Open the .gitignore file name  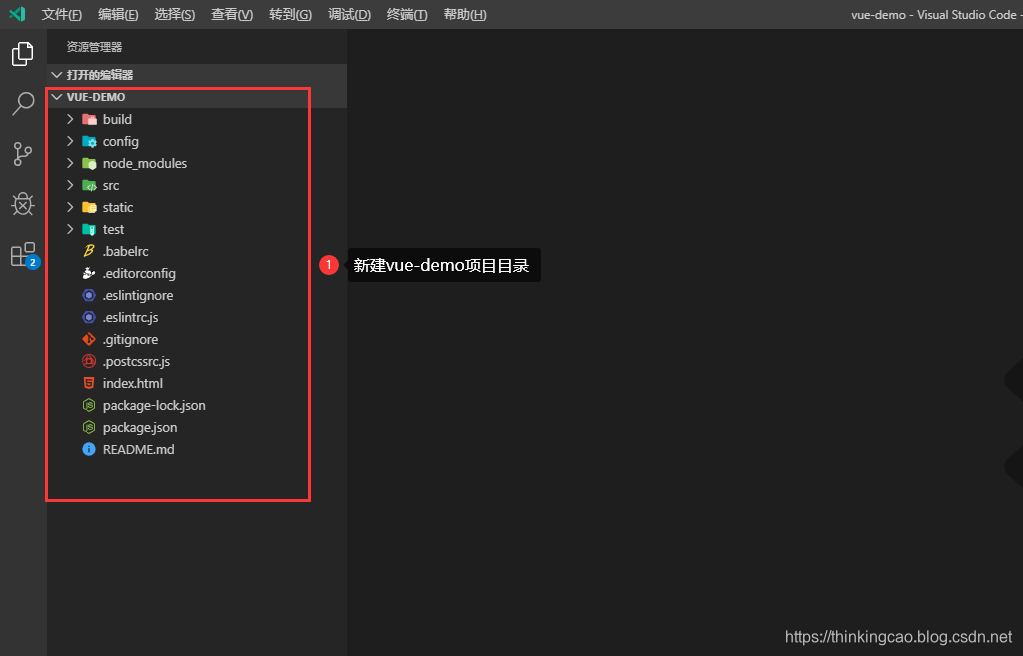click(x=130, y=340)
